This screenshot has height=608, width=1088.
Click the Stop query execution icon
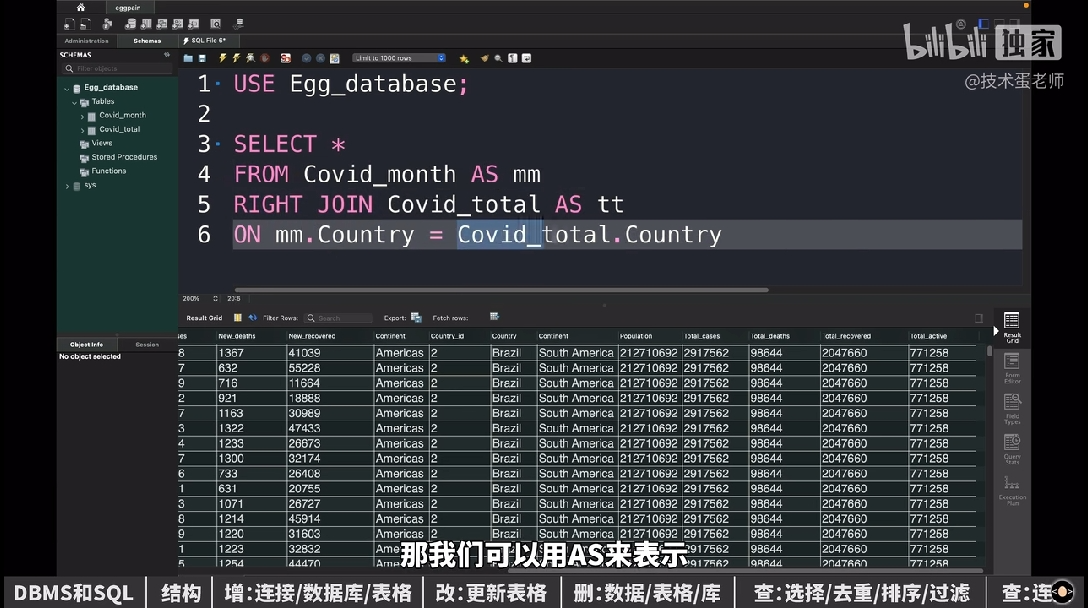click(x=264, y=57)
